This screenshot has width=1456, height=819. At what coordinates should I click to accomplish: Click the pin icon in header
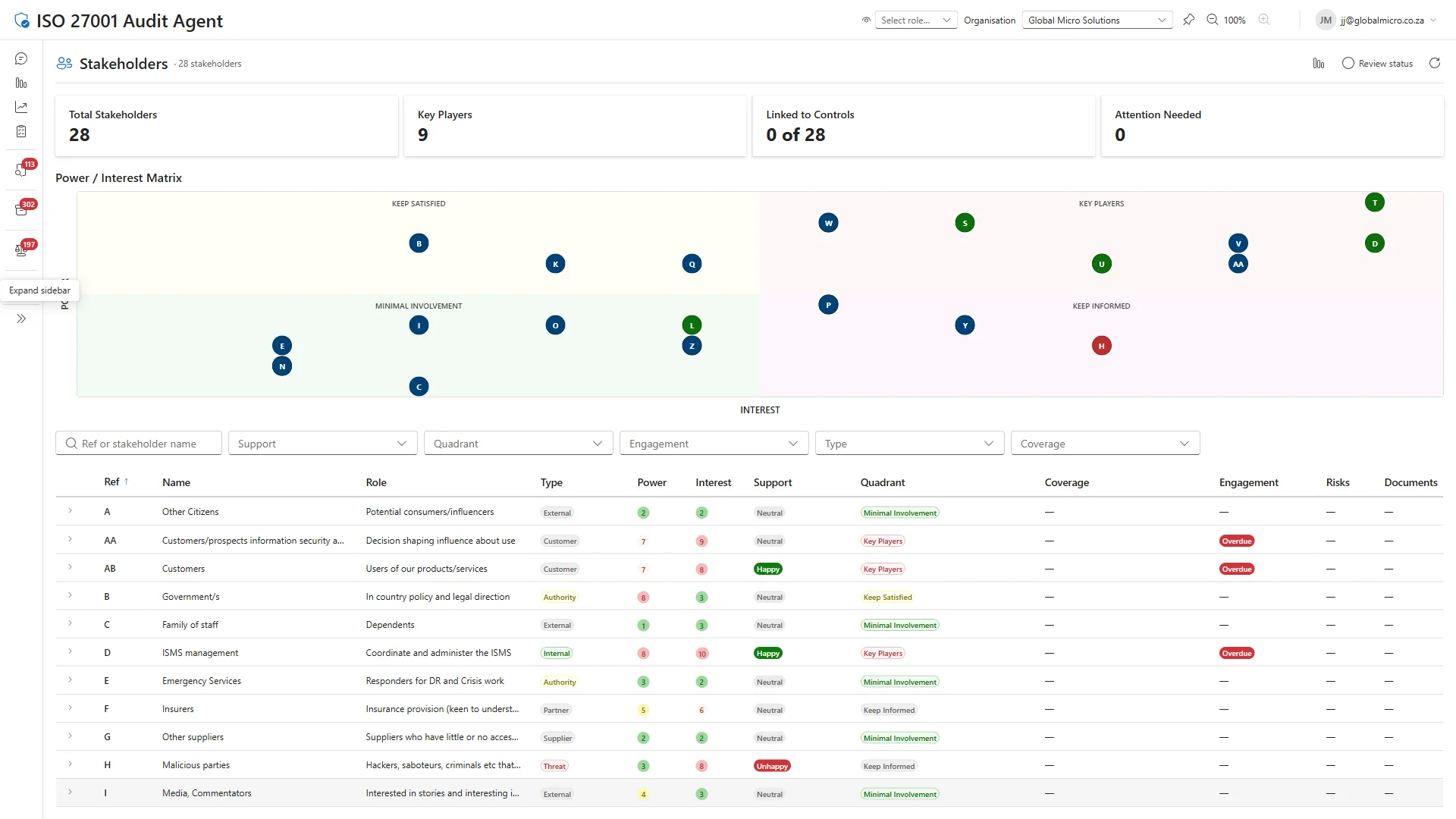pyautogui.click(x=1188, y=20)
